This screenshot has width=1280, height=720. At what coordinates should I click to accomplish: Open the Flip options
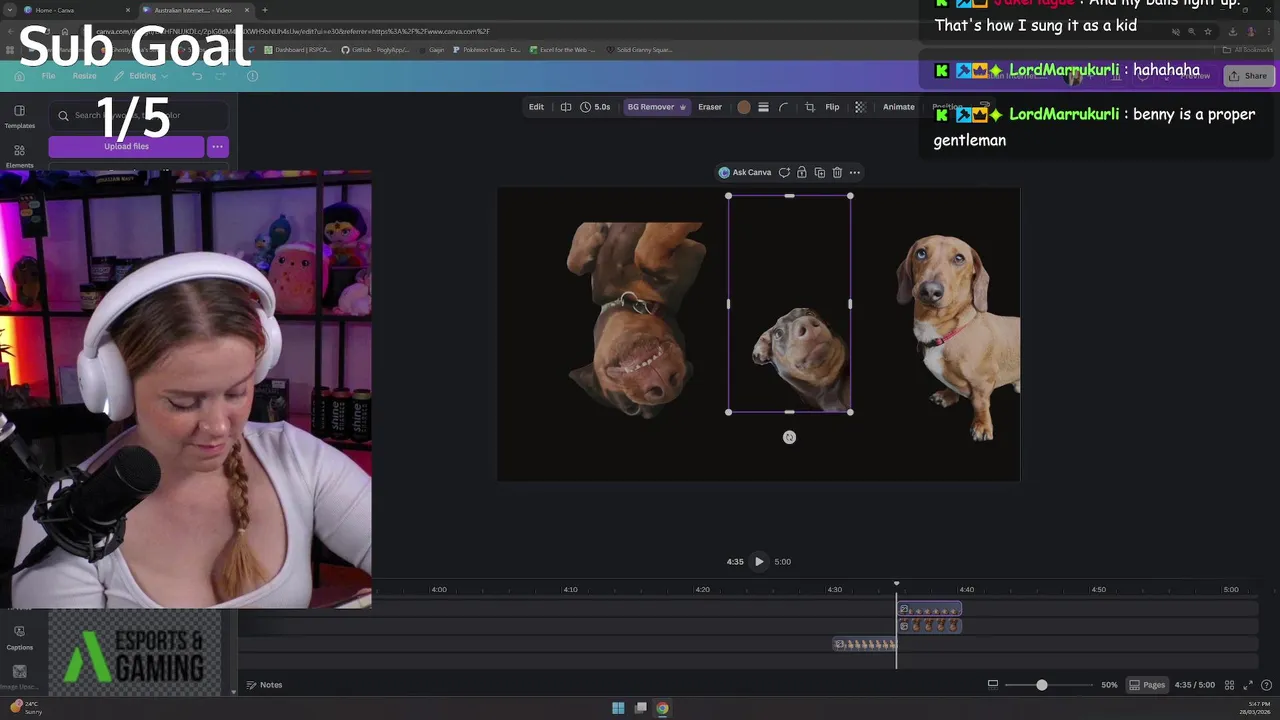832,107
